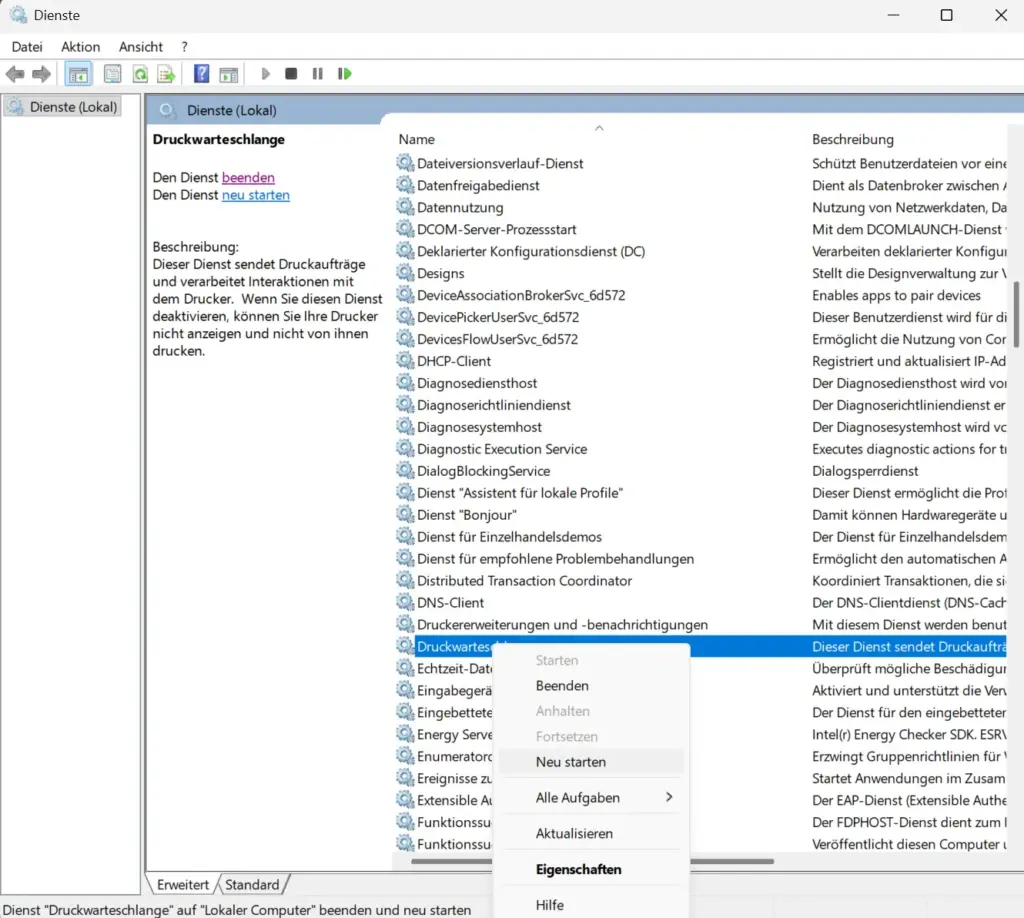Click the 'beenden' link to stop service
This screenshot has width=1024, height=918.
pos(248,178)
